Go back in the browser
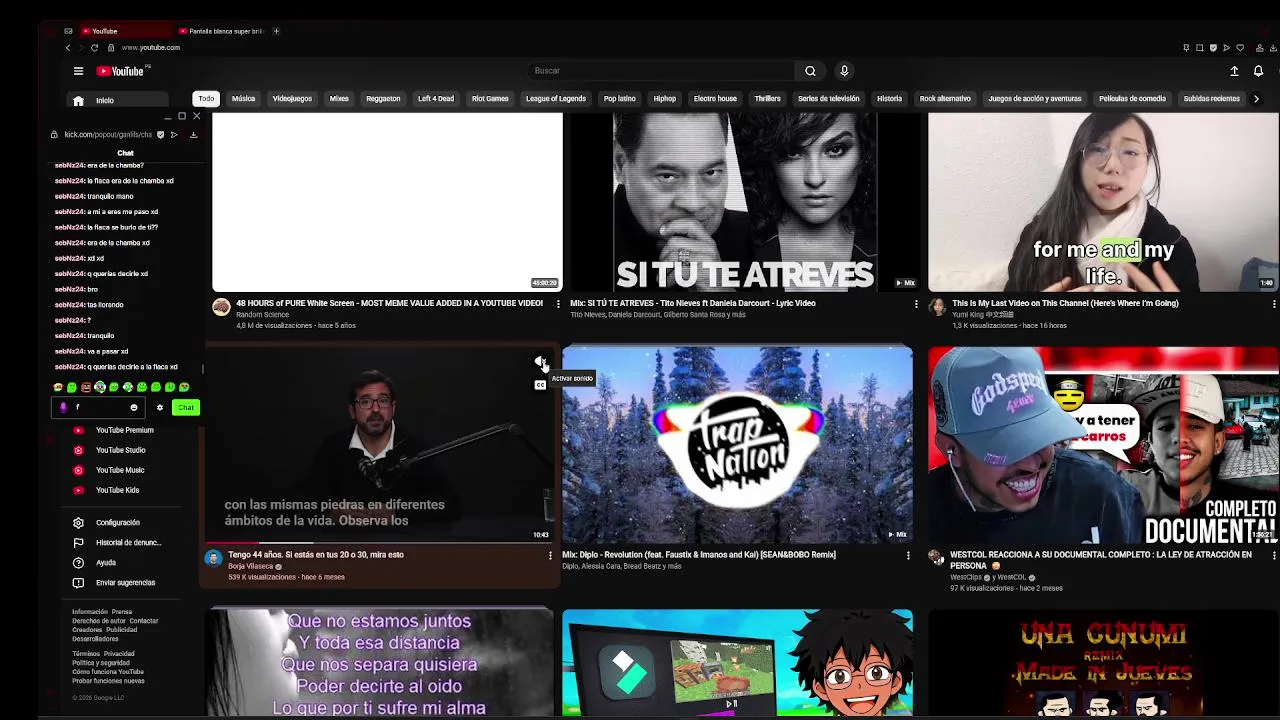Image resolution: width=1280 pixels, height=720 pixels. (x=68, y=48)
